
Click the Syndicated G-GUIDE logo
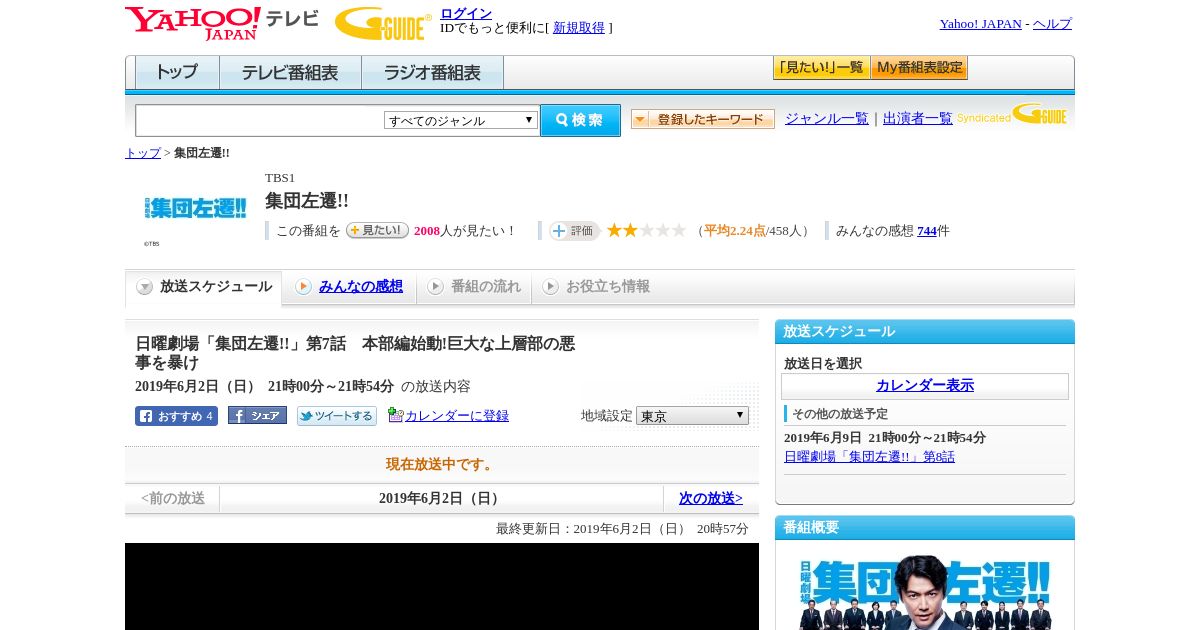pos(1012,114)
